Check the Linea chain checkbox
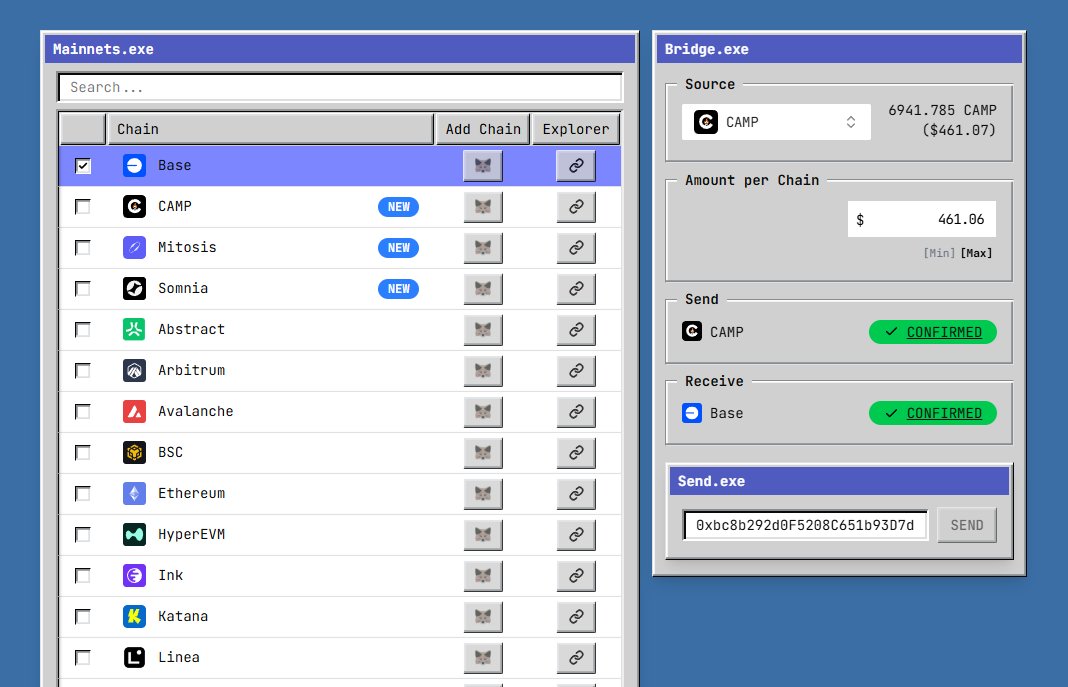This screenshot has height=687, width=1068. pyautogui.click(x=82, y=658)
